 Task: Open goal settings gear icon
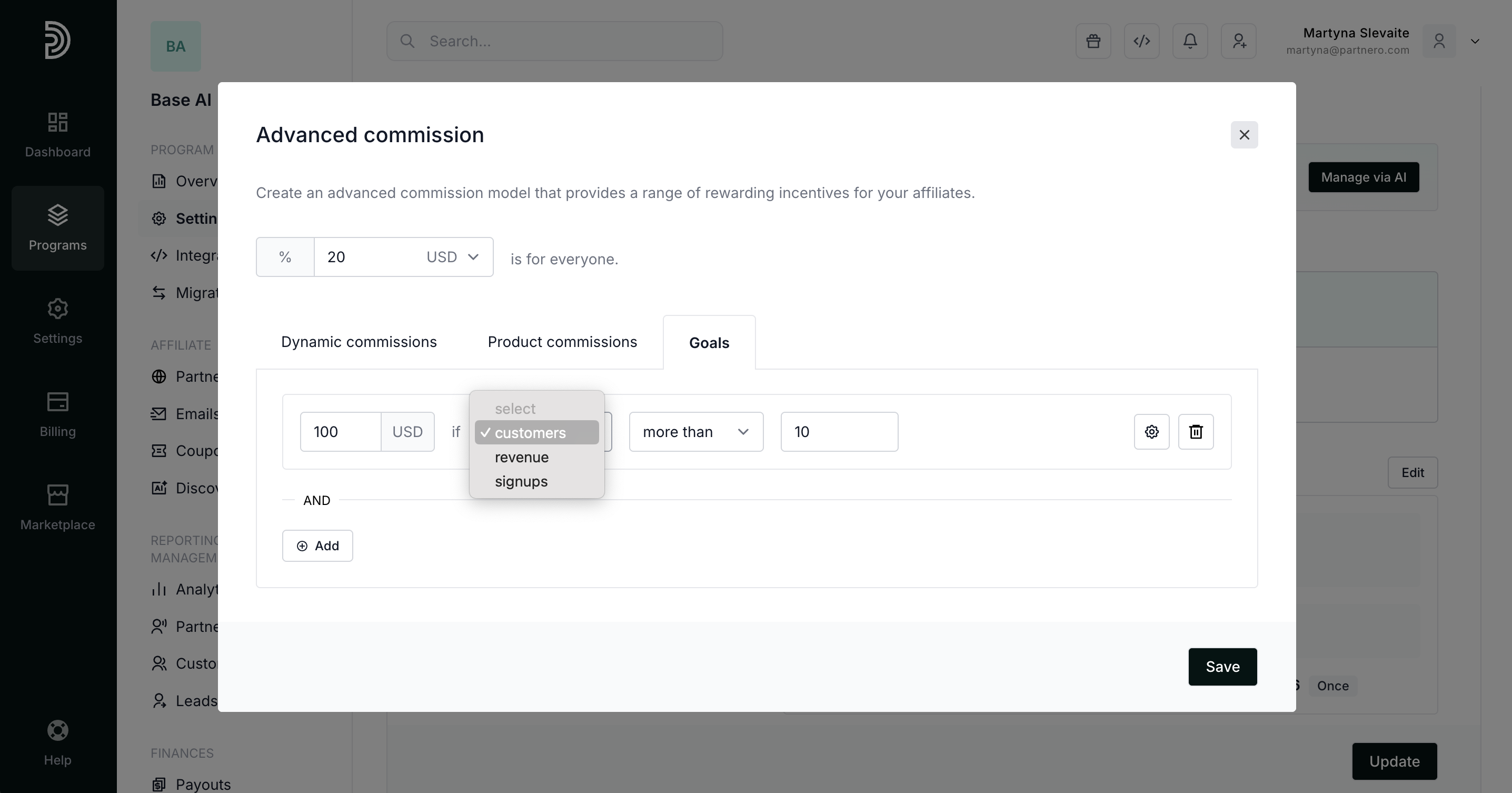1151,432
